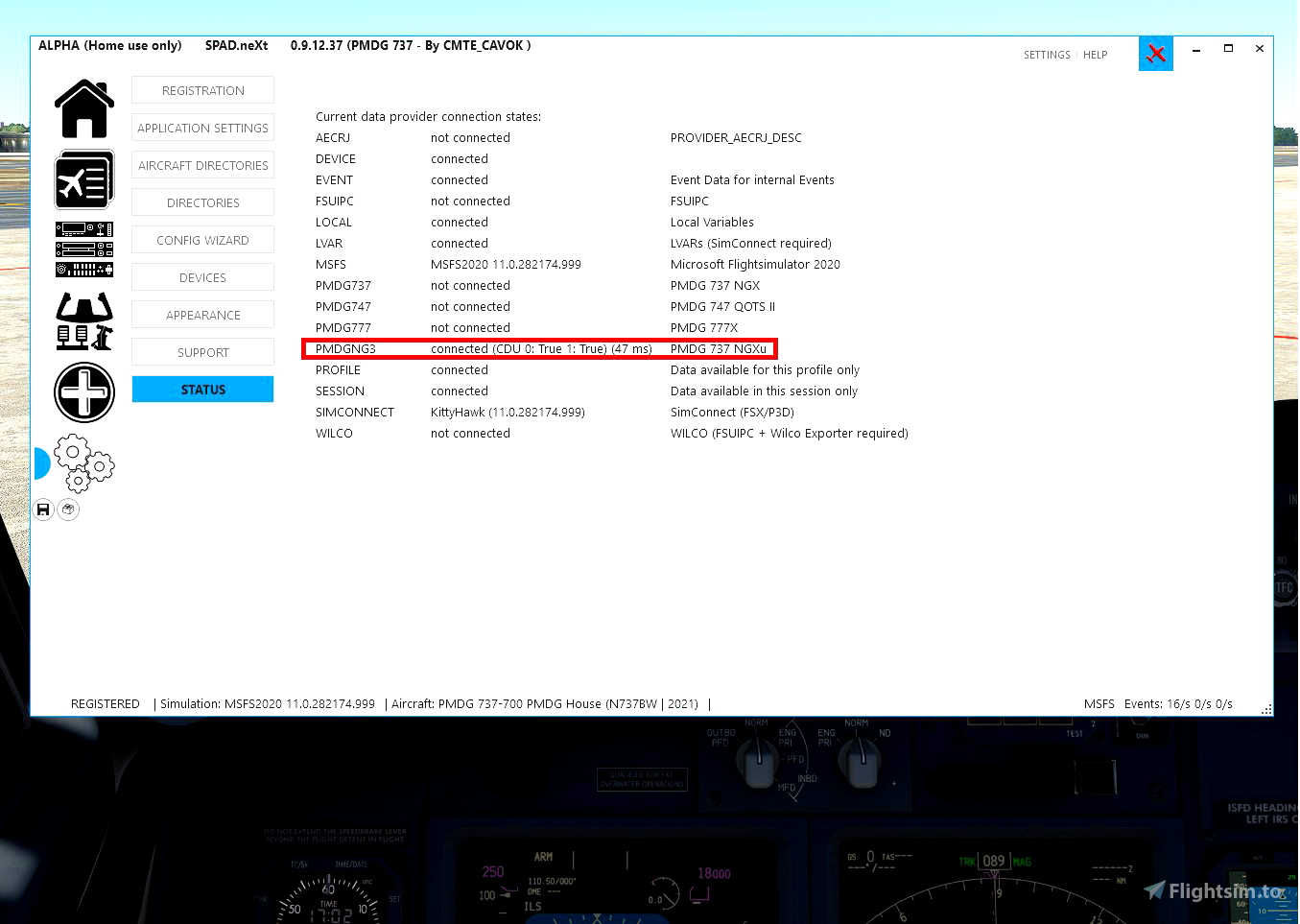Click the 'PMDG 747 QOTS II' description
This screenshot has width=1300, height=924.
point(722,307)
